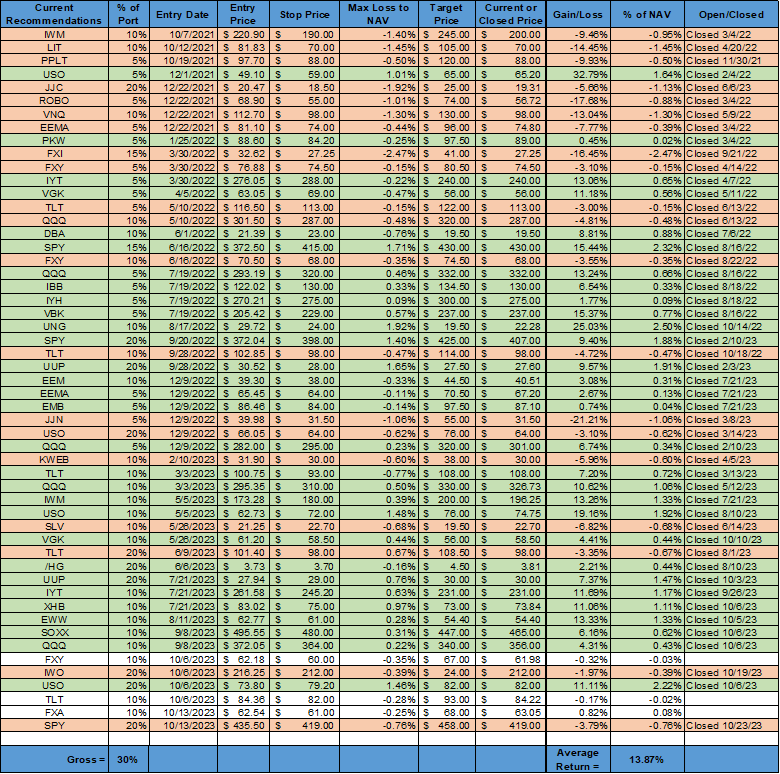The height and width of the screenshot is (774, 780).
Task: Select the entry date 9/20/2022
Action: point(183,340)
